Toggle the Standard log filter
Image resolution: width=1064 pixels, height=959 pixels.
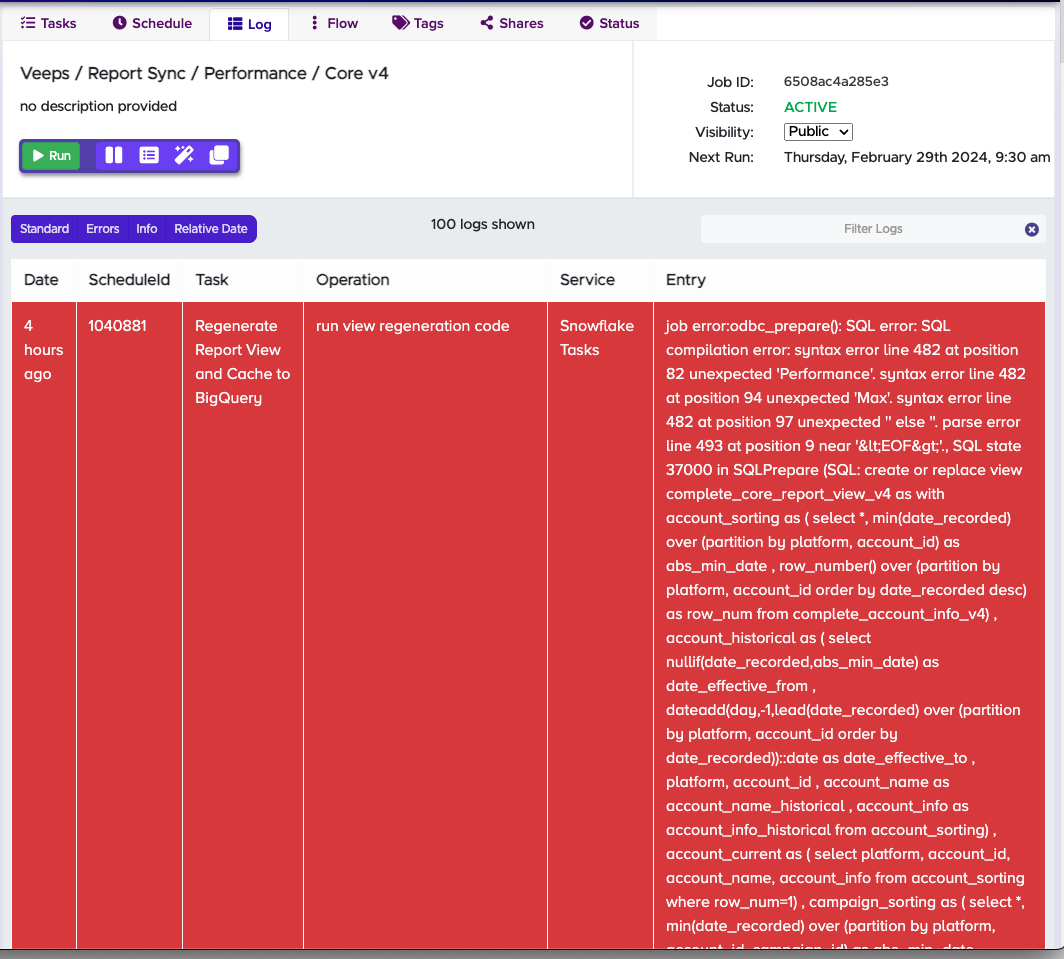point(44,229)
